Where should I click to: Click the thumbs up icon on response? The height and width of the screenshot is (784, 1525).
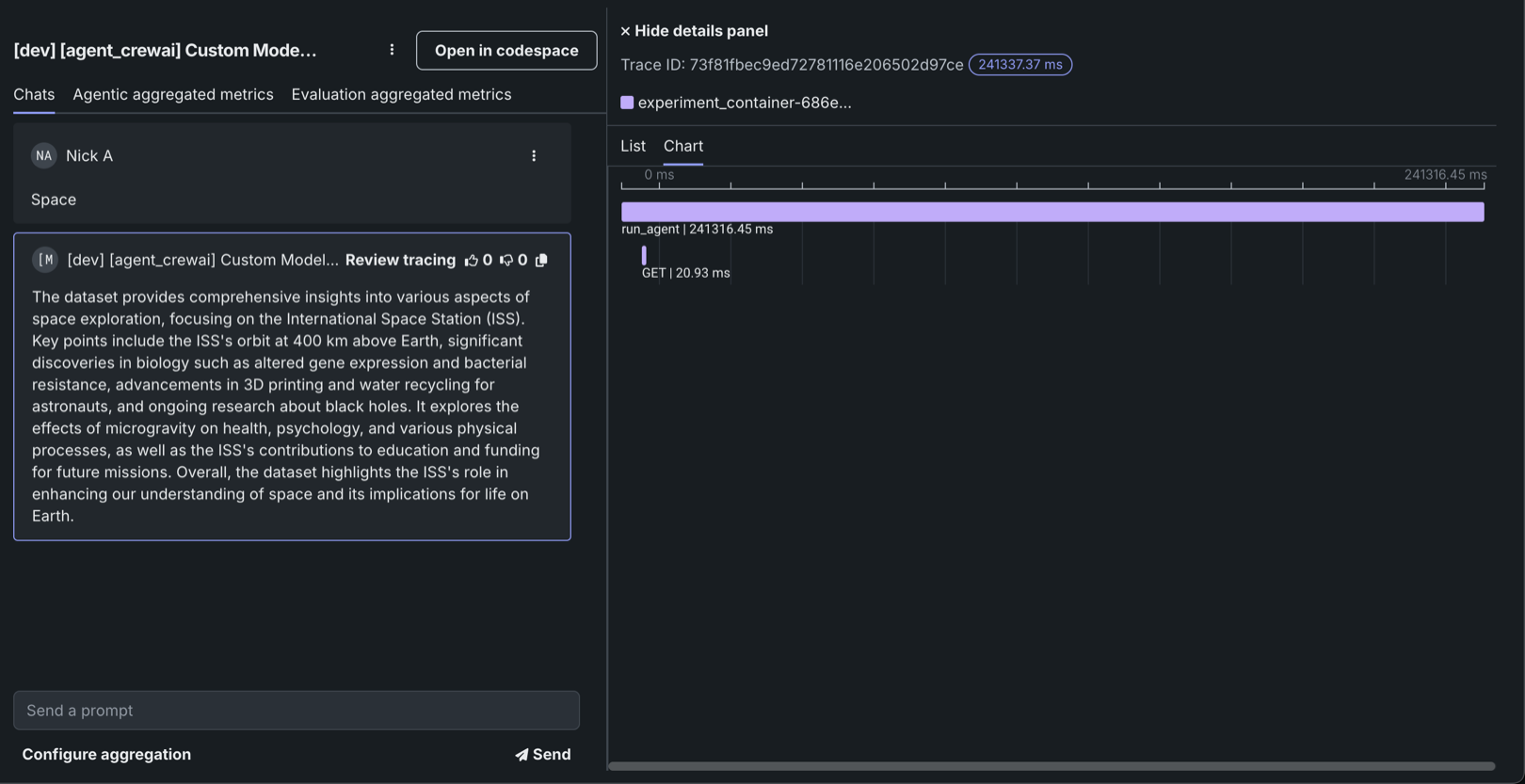[x=471, y=261]
